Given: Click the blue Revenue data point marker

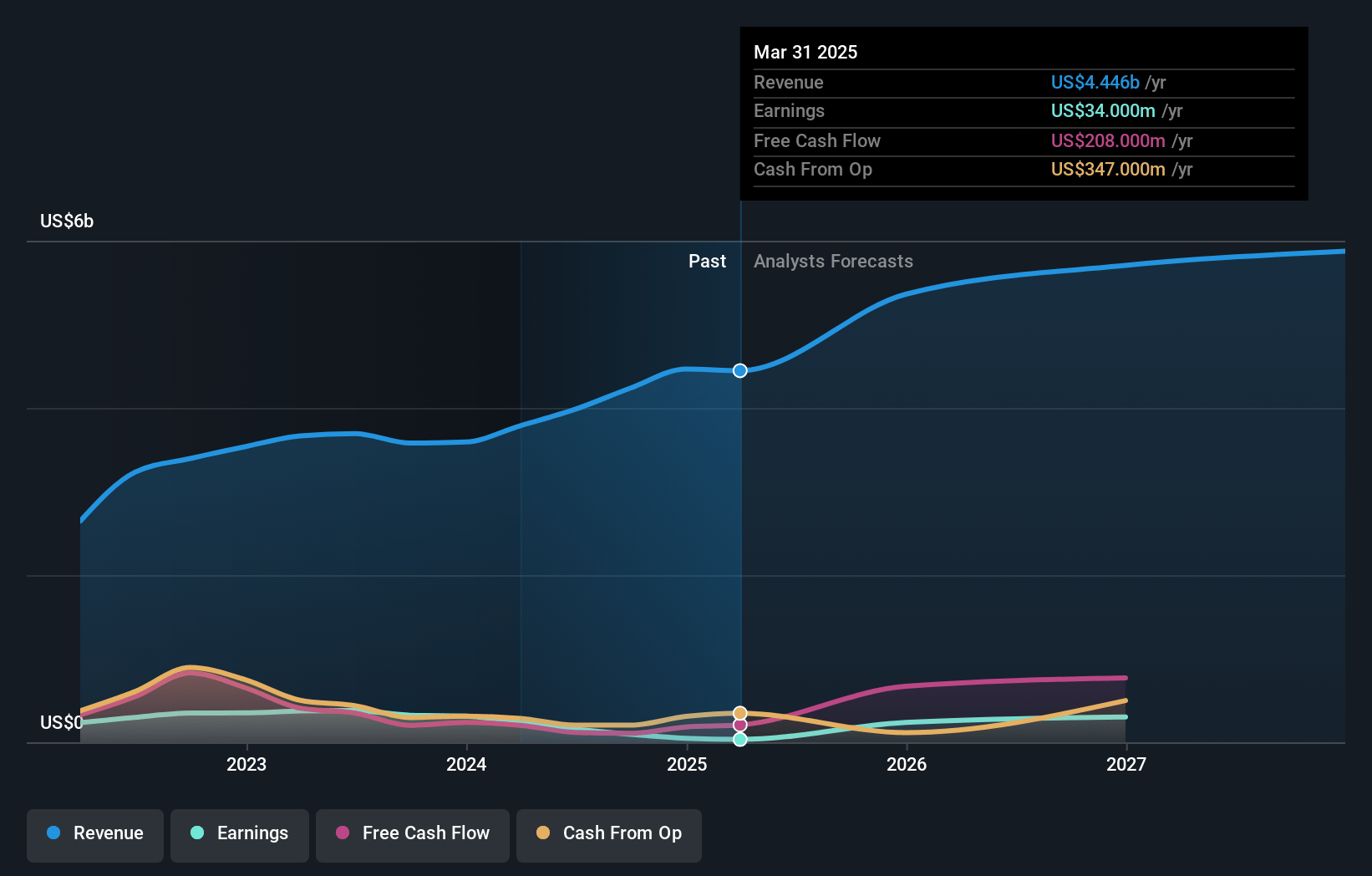Looking at the screenshot, I should [x=740, y=370].
